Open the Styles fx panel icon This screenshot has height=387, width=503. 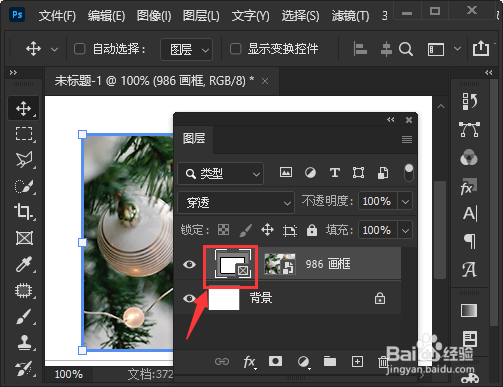point(469,186)
